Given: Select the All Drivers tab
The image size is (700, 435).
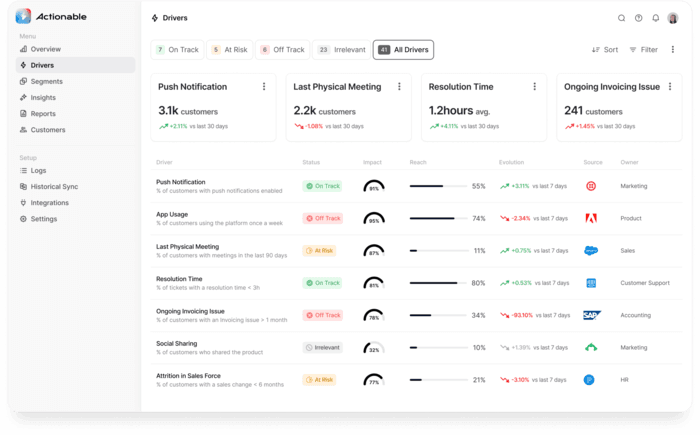Looking at the screenshot, I should coord(404,50).
